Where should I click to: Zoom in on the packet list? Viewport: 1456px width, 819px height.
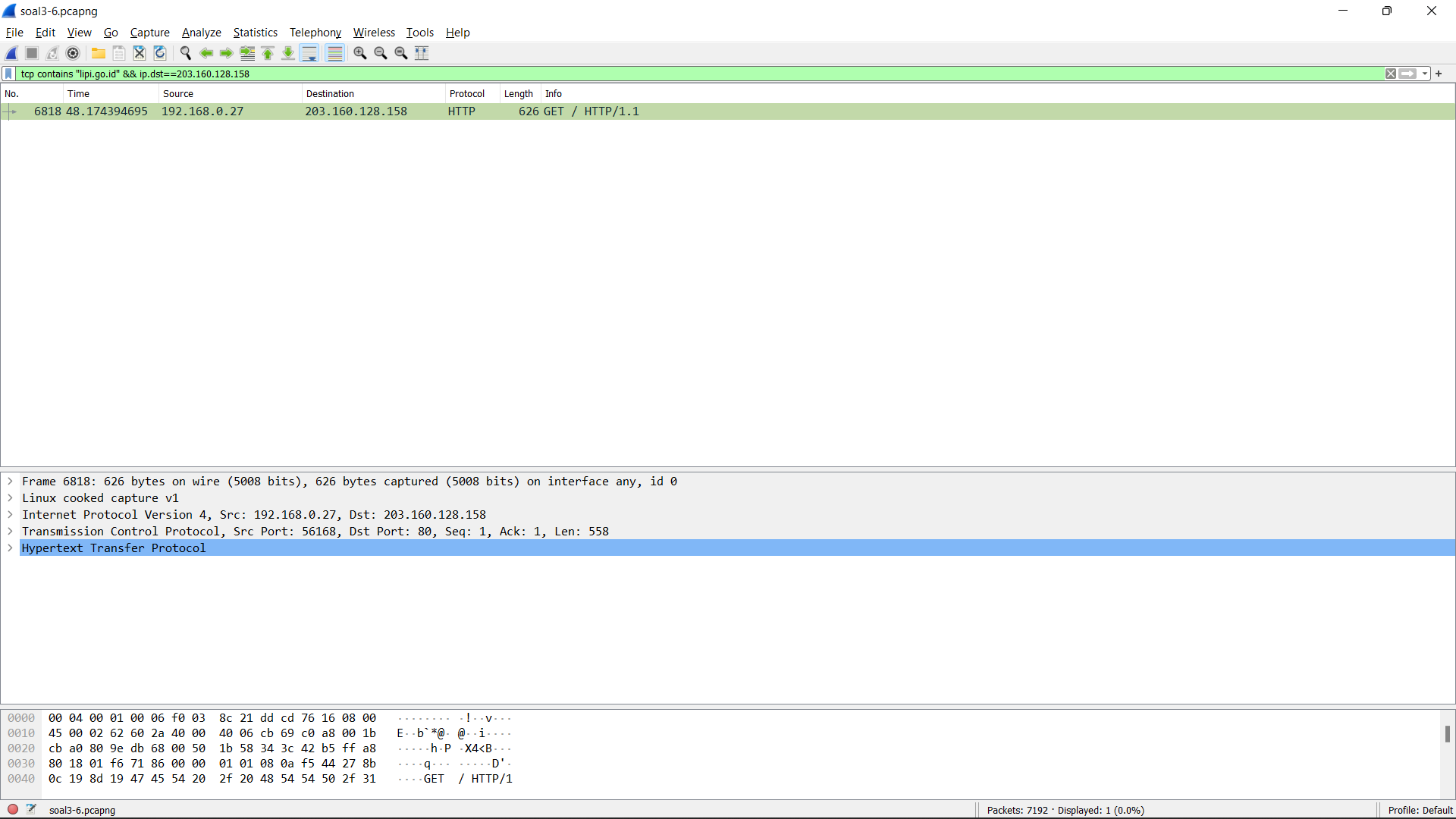click(359, 53)
